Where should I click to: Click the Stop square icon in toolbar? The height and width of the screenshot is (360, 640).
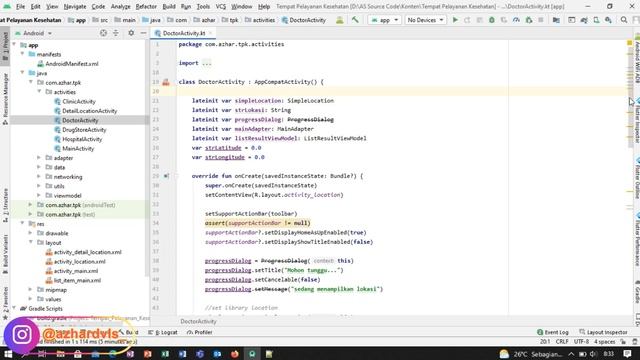click(541, 20)
